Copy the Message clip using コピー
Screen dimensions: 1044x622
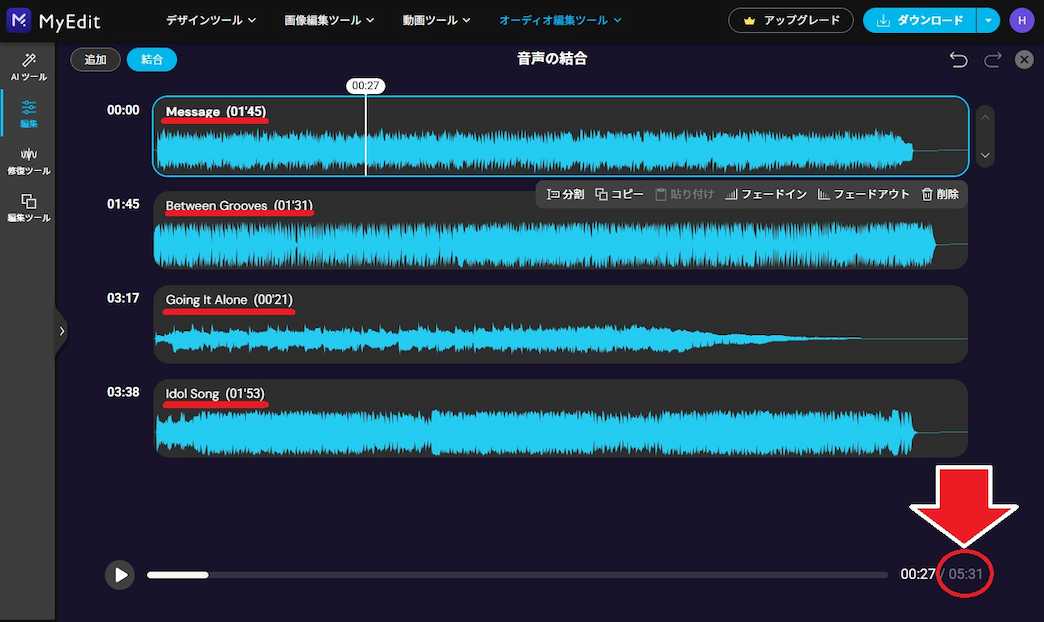click(620, 195)
